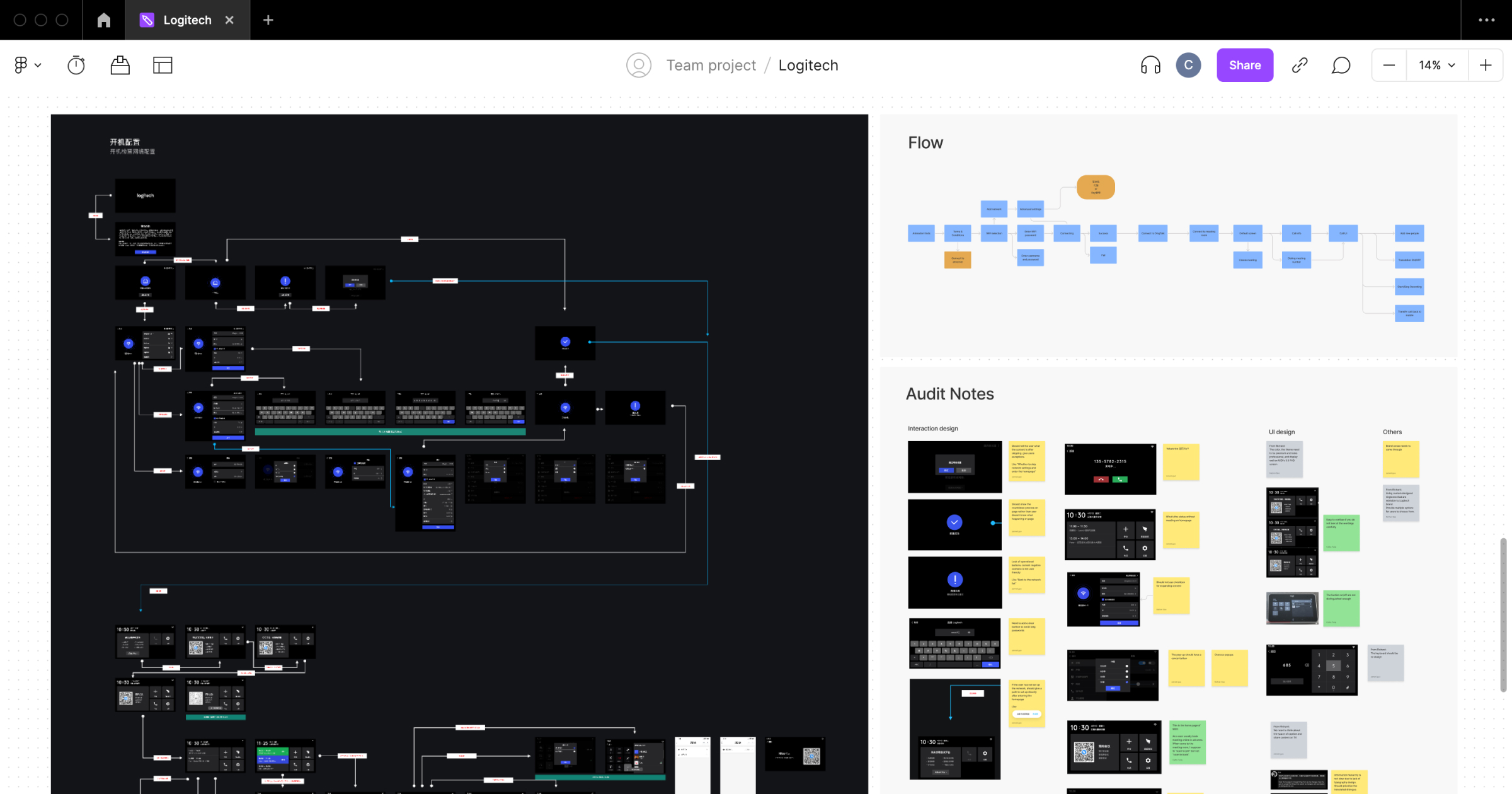This screenshot has width=1512, height=794.
Task: Zoom in with plus button
Action: (1486, 65)
